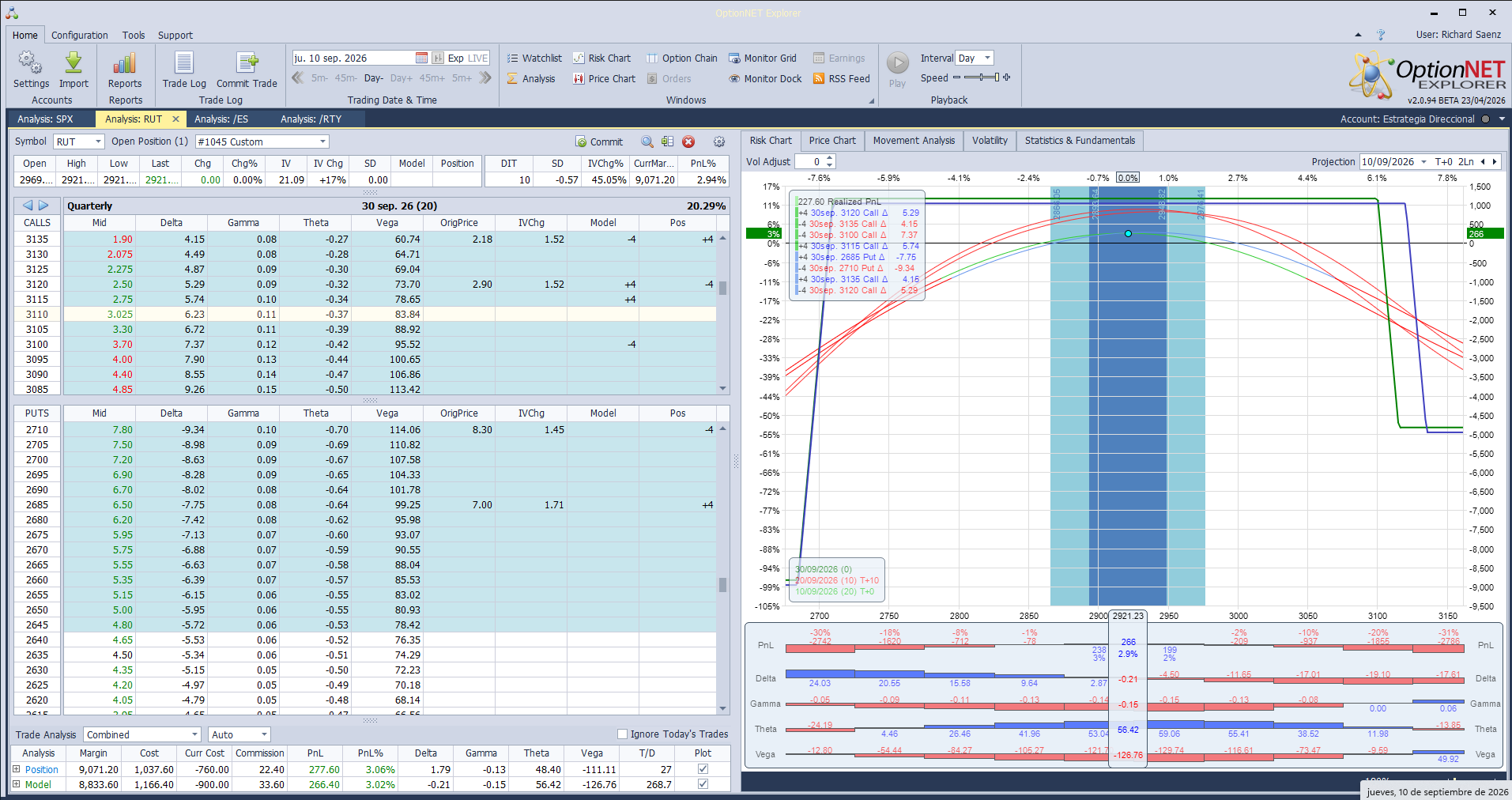
Task: Step forward 5 minutes with 5m+
Action: (x=462, y=77)
